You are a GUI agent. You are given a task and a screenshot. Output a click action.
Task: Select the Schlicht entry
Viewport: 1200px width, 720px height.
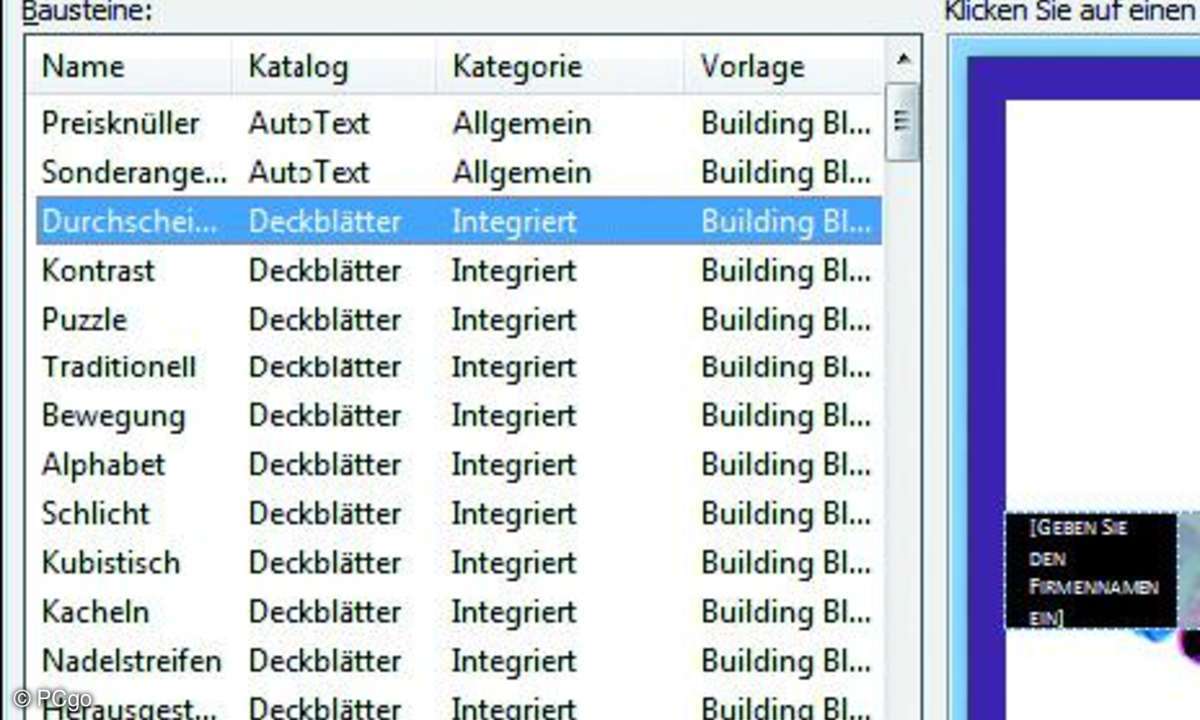(95, 514)
